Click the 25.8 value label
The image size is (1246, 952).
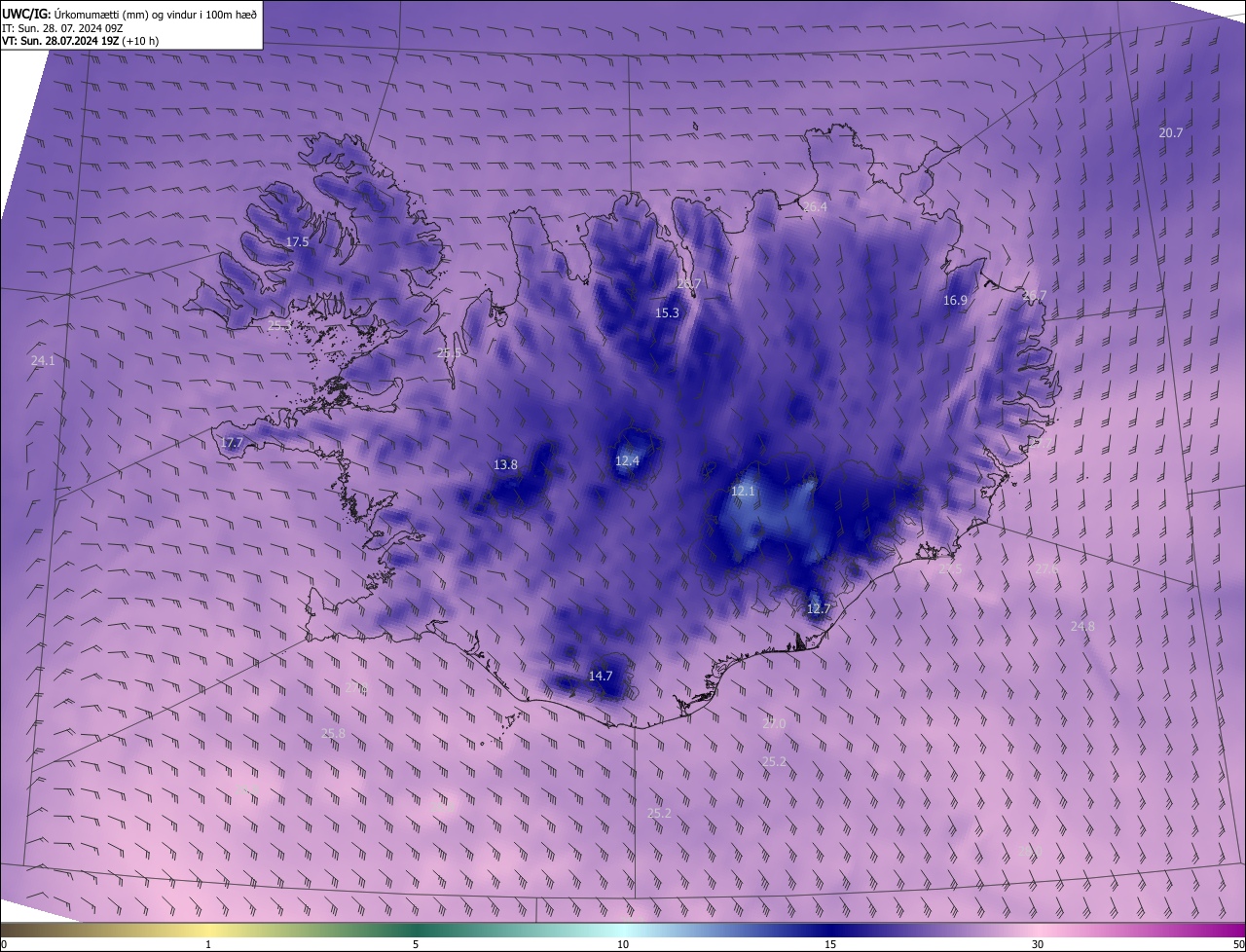coord(333,733)
